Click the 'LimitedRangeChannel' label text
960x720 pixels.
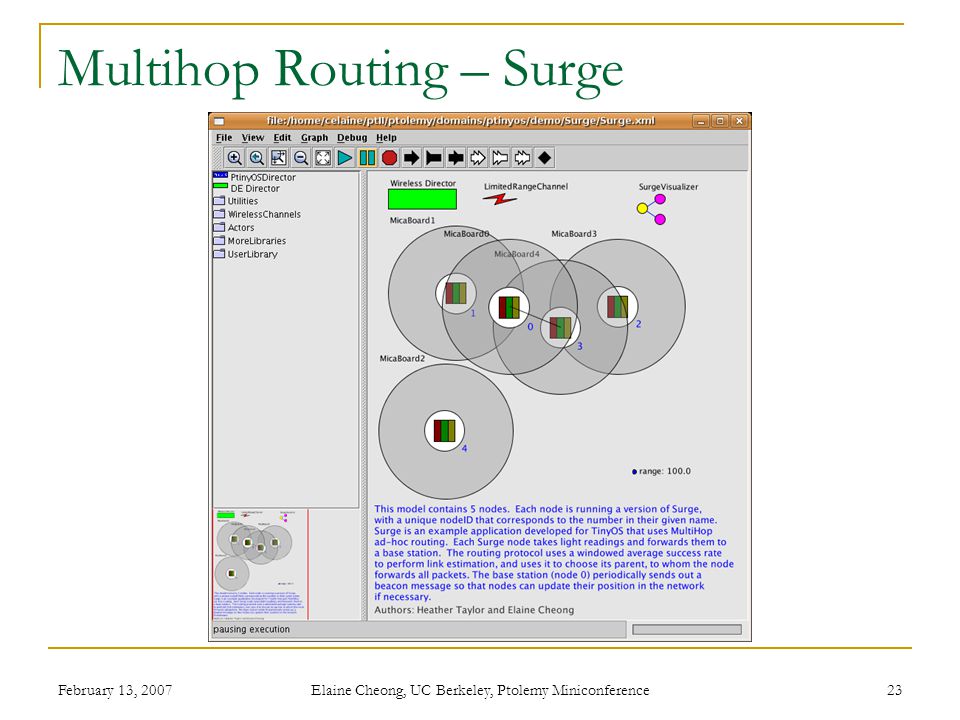[x=526, y=187]
